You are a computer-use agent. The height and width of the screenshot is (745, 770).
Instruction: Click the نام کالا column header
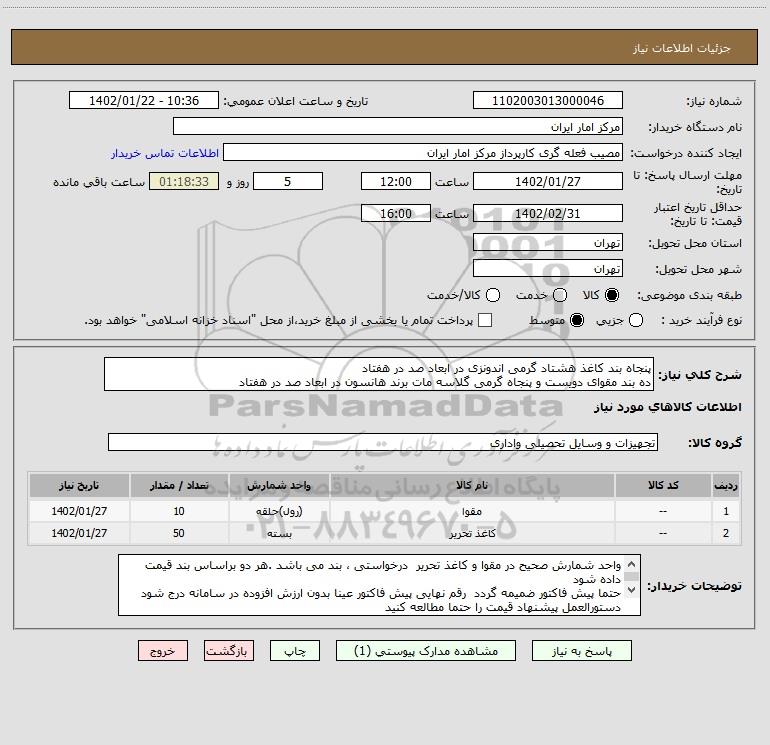pos(472,485)
